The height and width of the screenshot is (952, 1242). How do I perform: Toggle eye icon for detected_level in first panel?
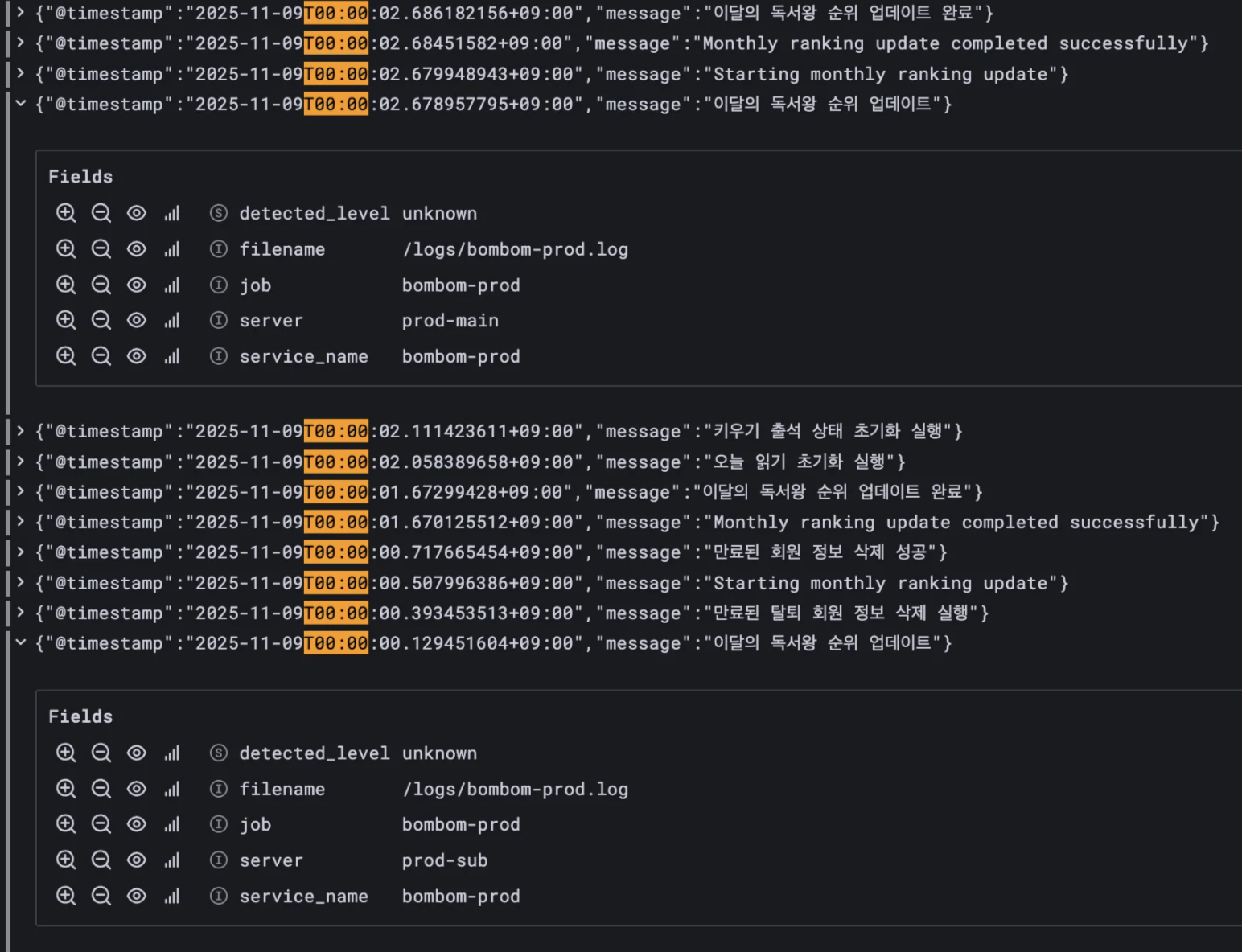pyautogui.click(x=137, y=213)
